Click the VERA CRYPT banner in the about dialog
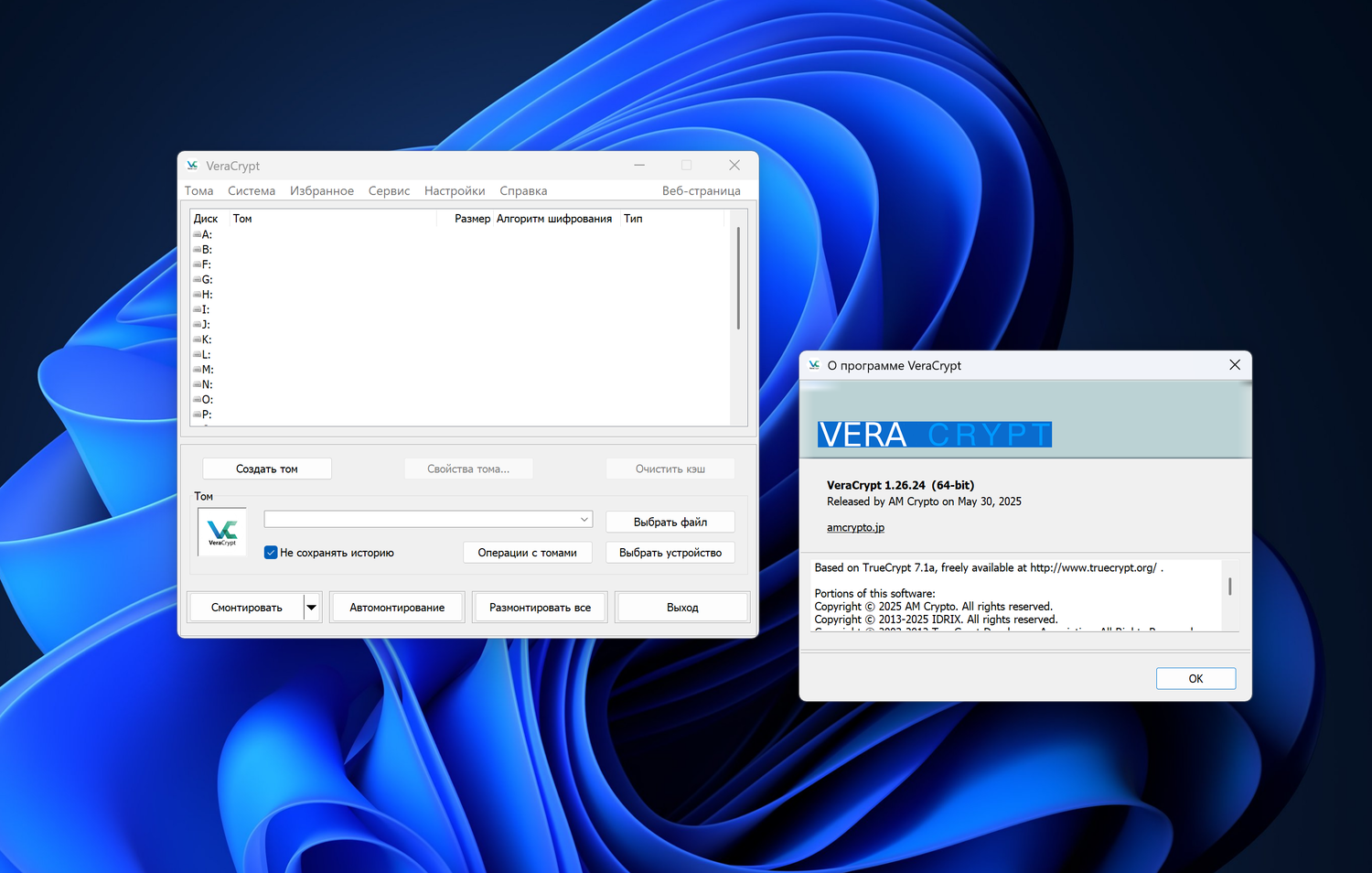This screenshot has width=1372, height=873. [935, 435]
